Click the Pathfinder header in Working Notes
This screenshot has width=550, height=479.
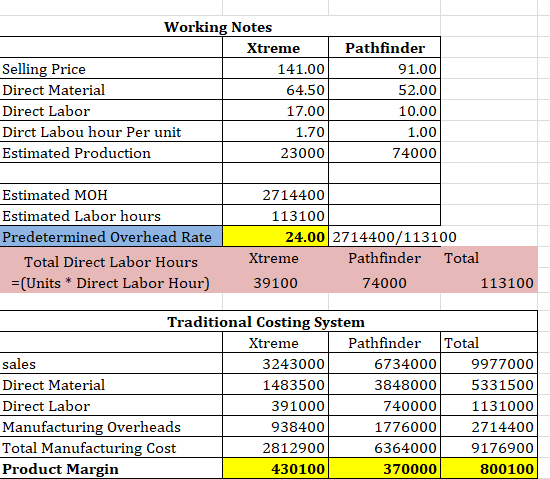[384, 47]
